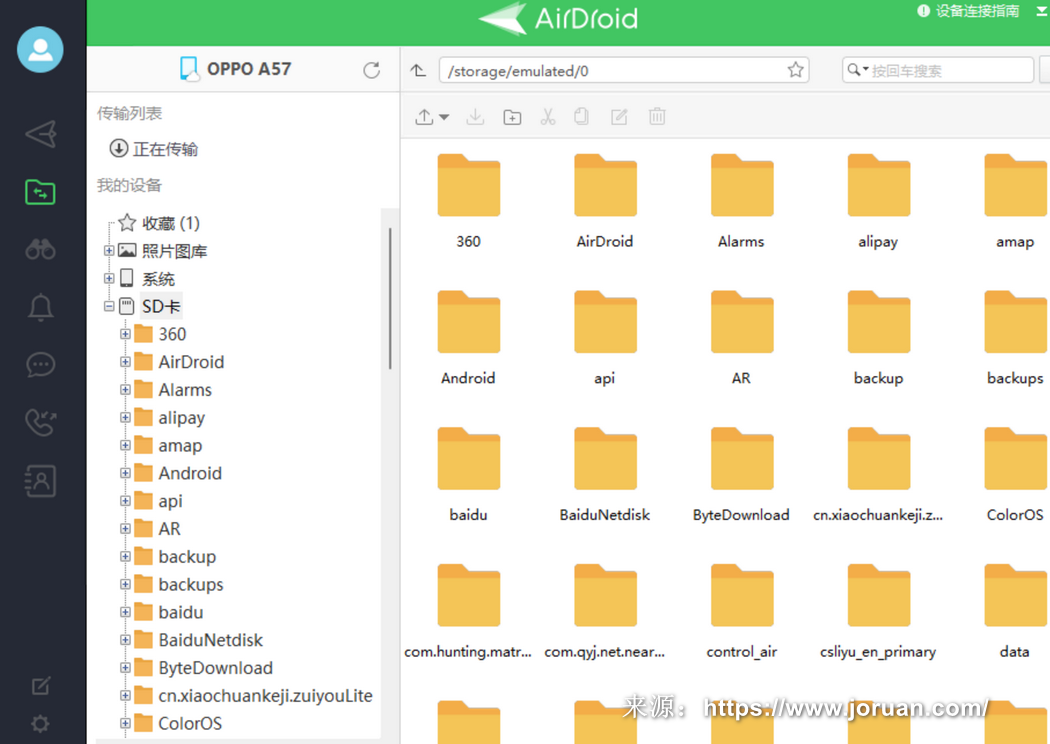Collapse the SD卡 tree node

point(109,307)
